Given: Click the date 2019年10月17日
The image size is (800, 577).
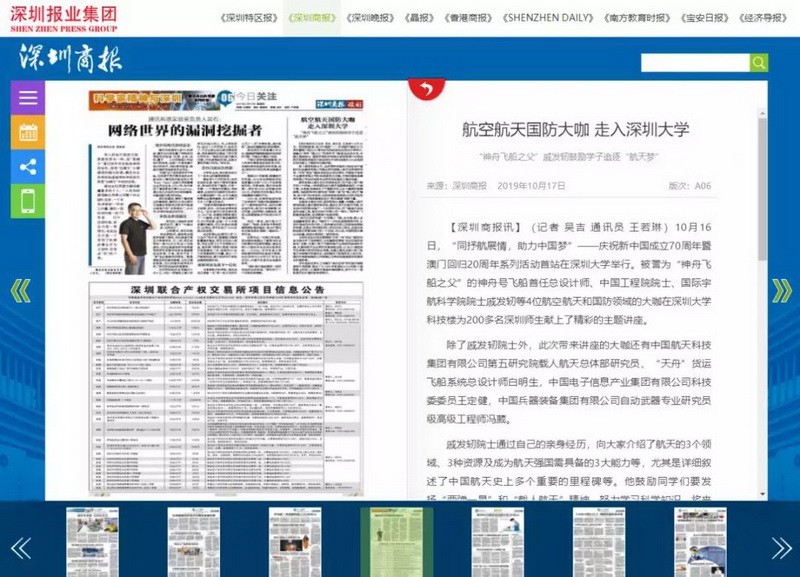Looking at the screenshot, I should [531, 186].
